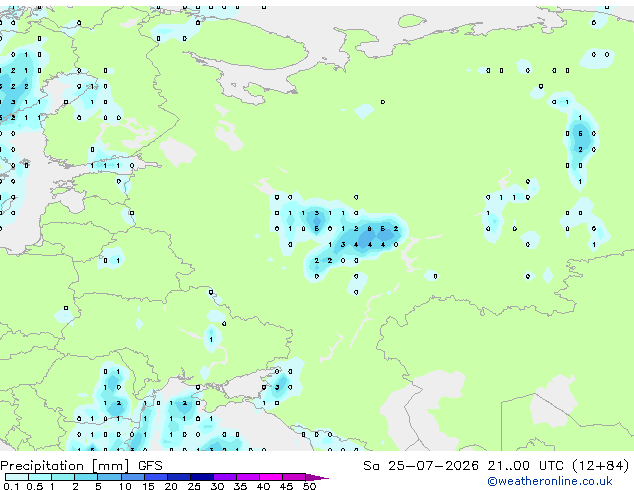Select the legend swatch between 1 and 2
634x490 pixels.
[x=63, y=477]
